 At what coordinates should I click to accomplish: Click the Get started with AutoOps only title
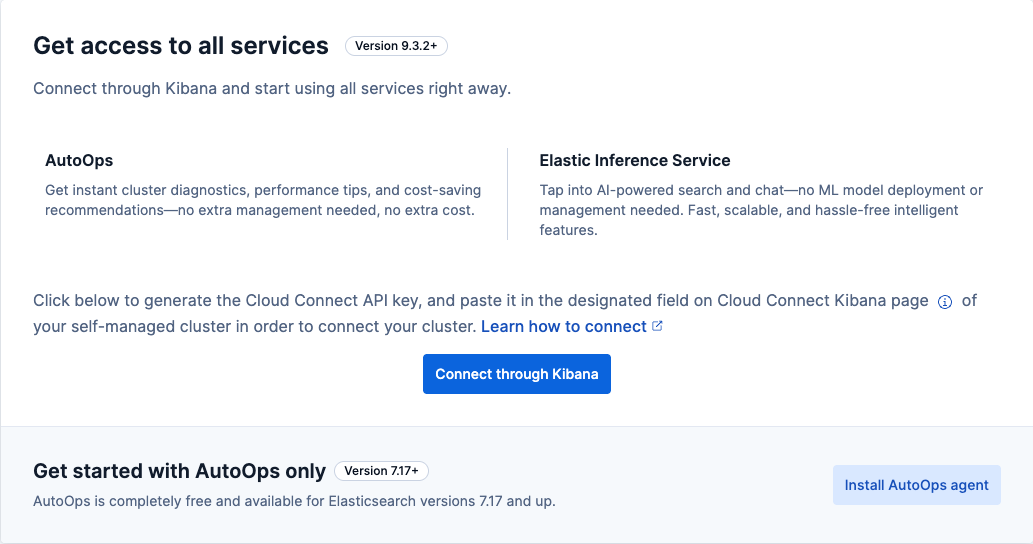(x=179, y=471)
